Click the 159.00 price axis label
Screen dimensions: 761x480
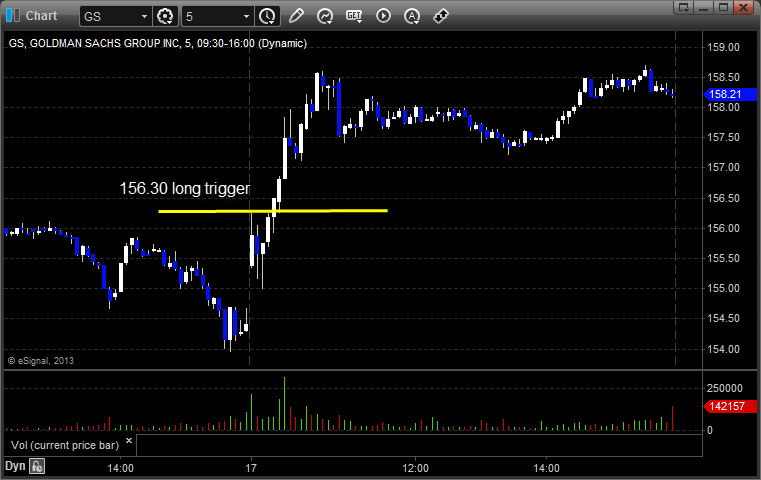pyautogui.click(x=723, y=47)
